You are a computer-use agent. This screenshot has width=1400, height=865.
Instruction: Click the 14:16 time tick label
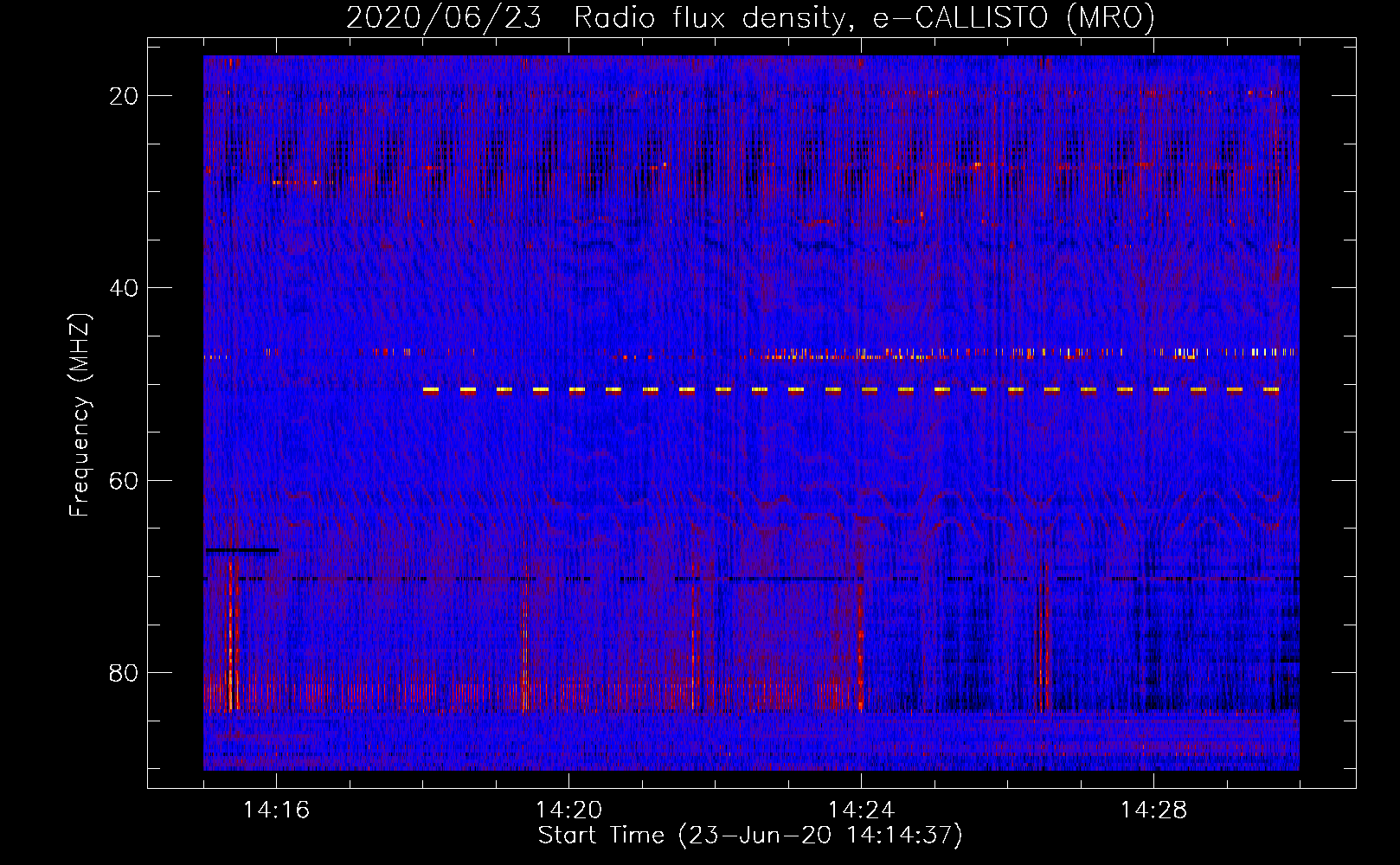pyautogui.click(x=276, y=810)
